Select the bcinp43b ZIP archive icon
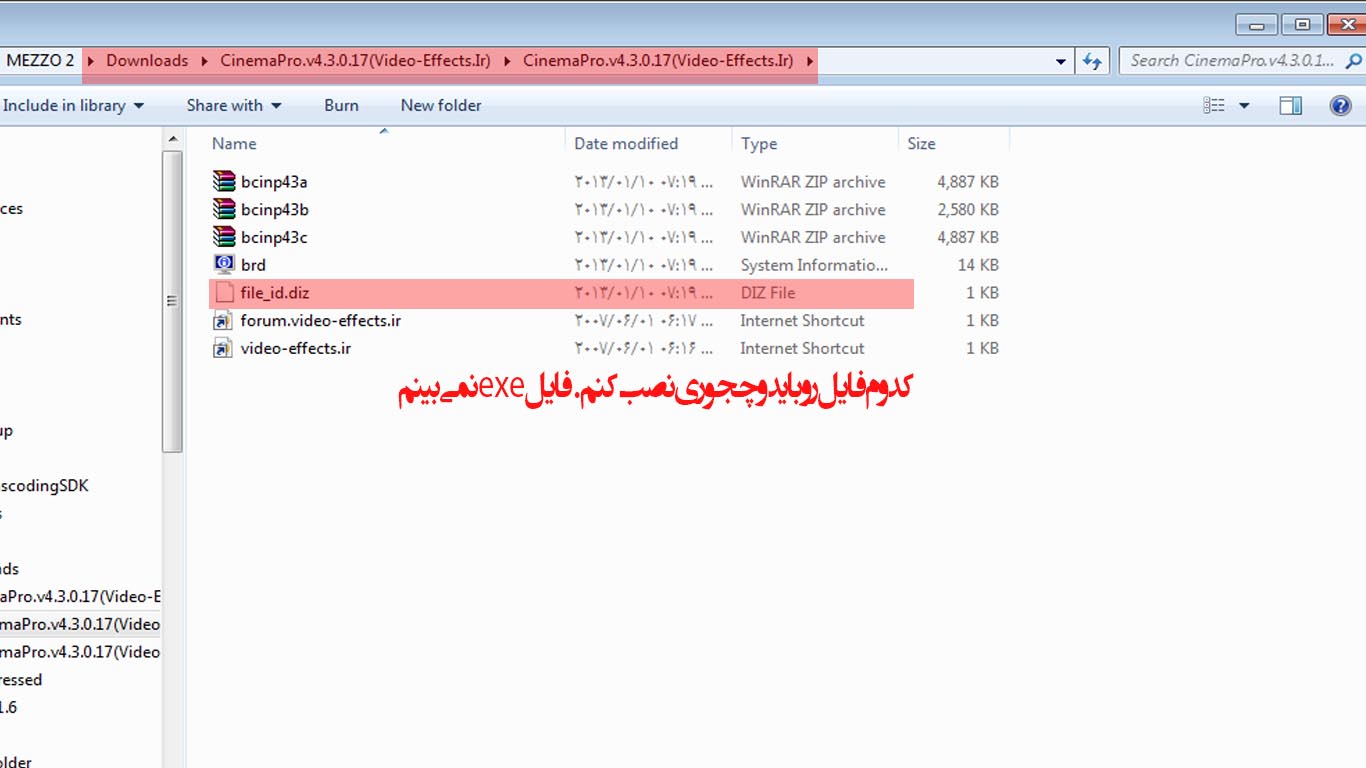The height and width of the screenshot is (768, 1366). [x=224, y=209]
